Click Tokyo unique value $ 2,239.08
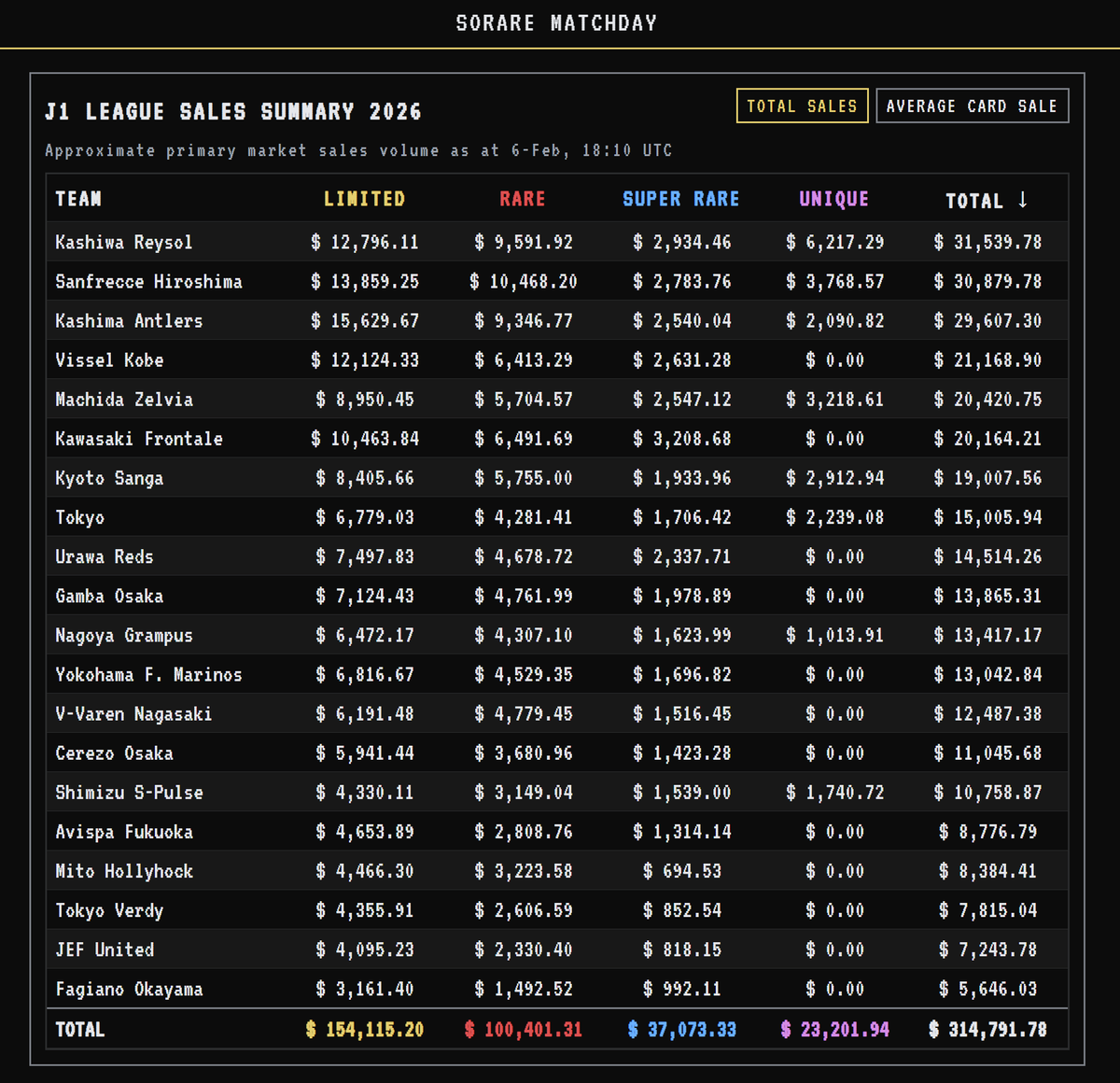1120x1083 pixels. coord(834,517)
